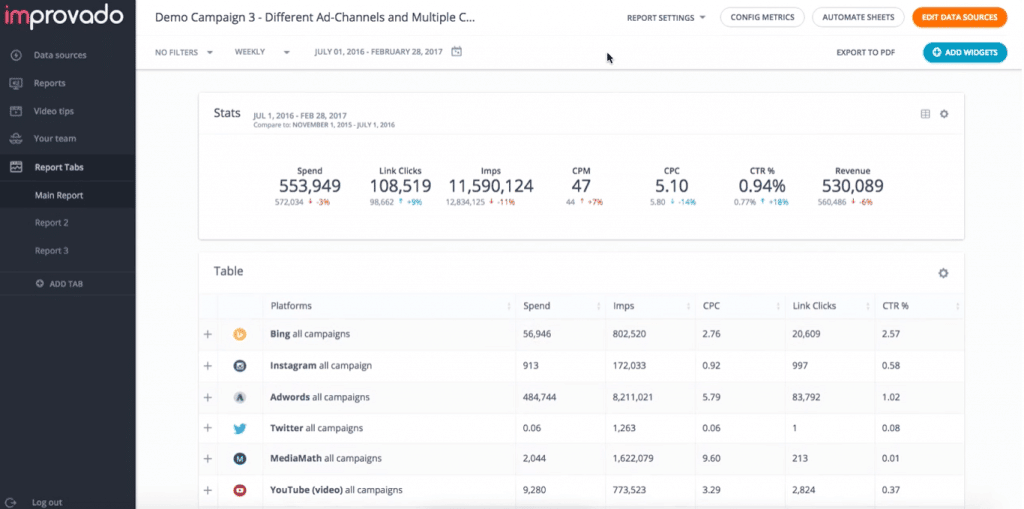Click the Data sources sidebar icon
Viewport: 1024px width, 509px height.
(x=16, y=55)
